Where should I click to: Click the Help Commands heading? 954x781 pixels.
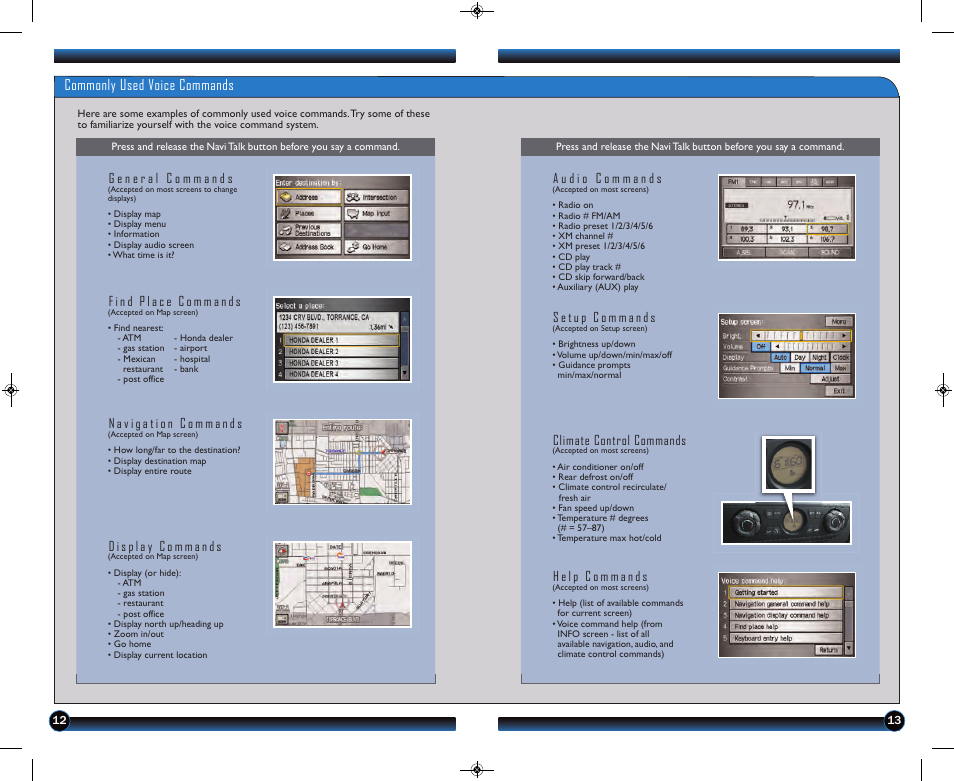tap(600, 577)
